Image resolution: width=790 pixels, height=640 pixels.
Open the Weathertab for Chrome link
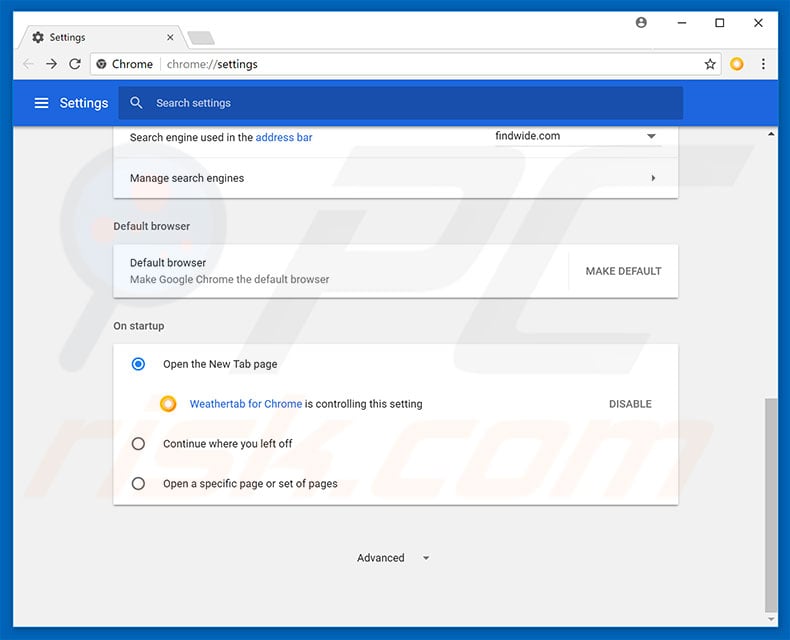[246, 404]
